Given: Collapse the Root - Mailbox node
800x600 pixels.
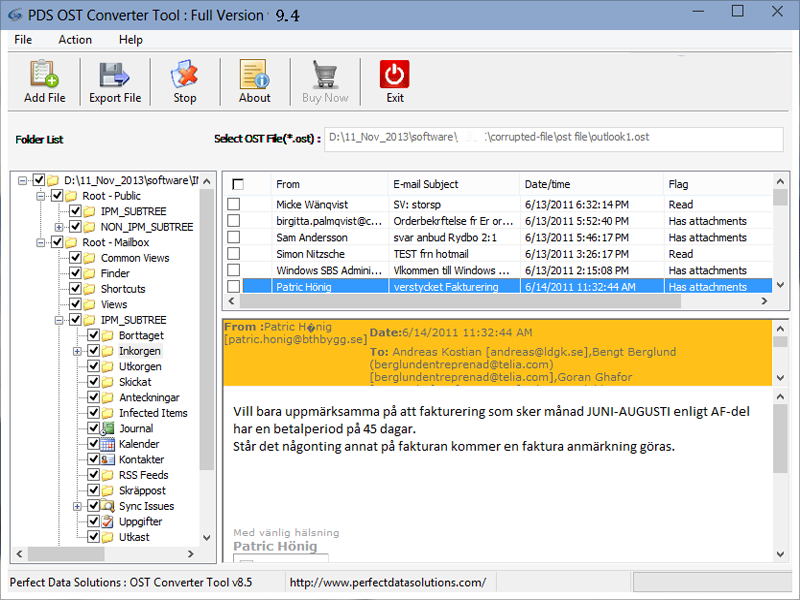Looking at the screenshot, I should [42, 242].
